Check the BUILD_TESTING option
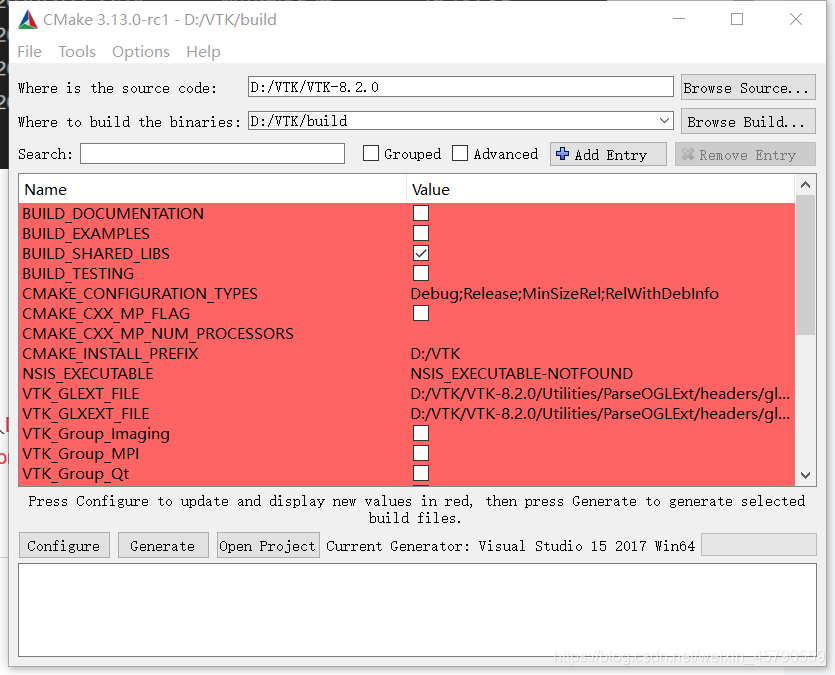835x675 pixels. 421,273
